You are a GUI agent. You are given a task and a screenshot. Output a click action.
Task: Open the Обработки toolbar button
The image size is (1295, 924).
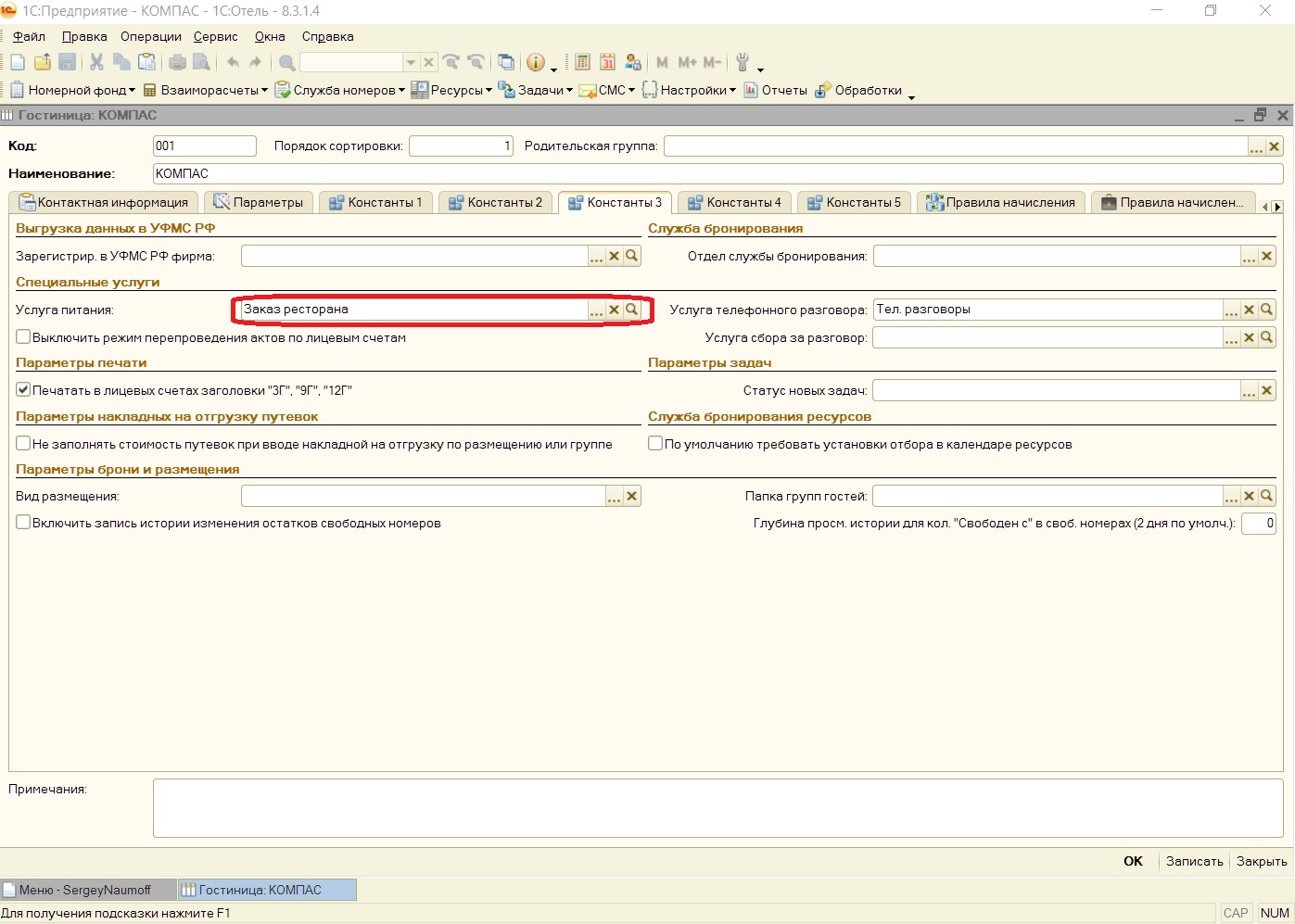click(858, 90)
